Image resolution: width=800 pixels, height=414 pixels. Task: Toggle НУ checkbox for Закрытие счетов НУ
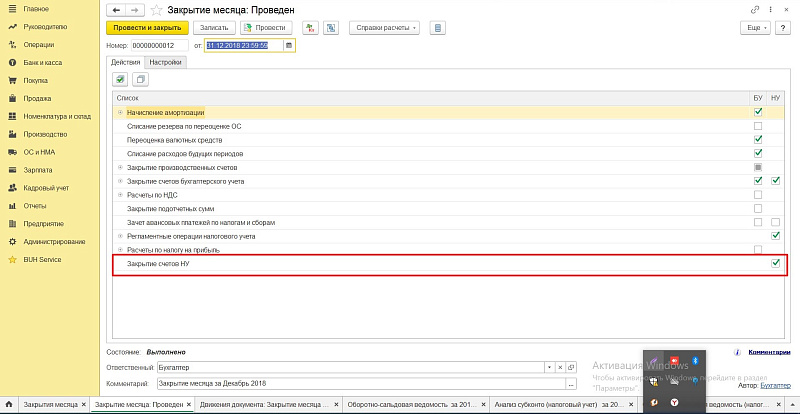[x=775, y=263]
